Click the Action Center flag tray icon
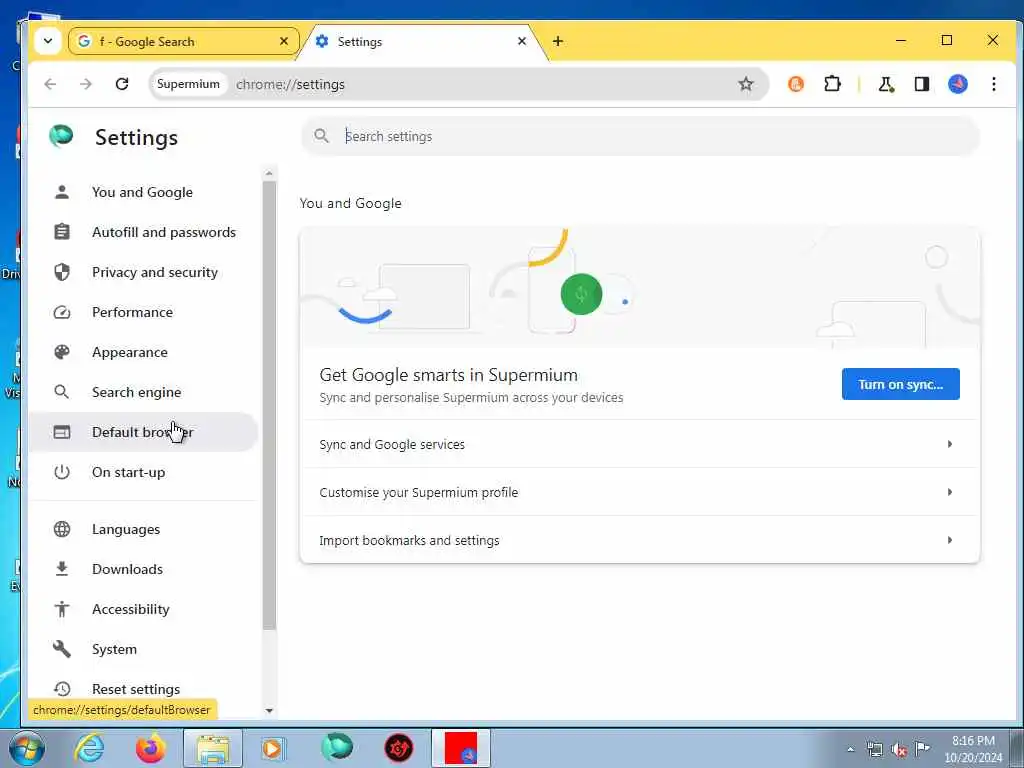The width and height of the screenshot is (1024, 768). (922, 749)
